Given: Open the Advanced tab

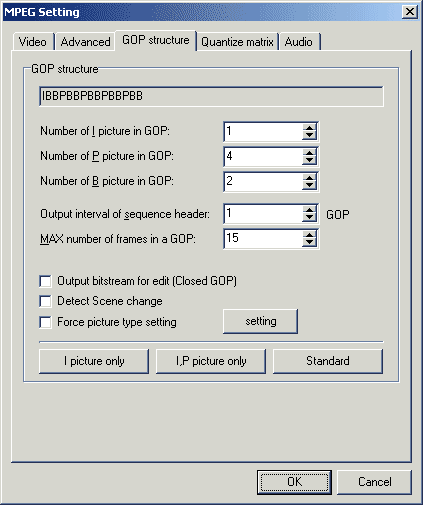Looking at the screenshot, I should 85,42.
